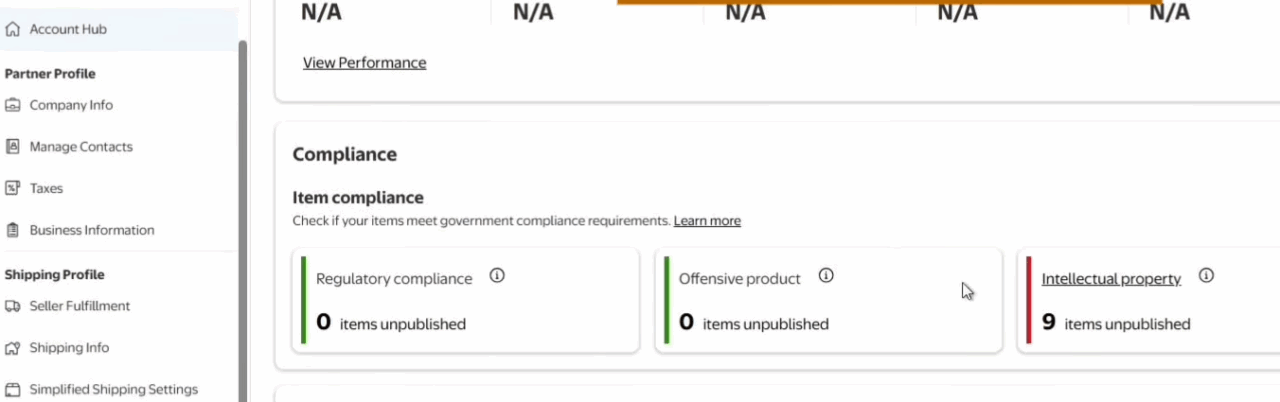Click the Simplified Shipping Settings box icon
Image resolution: width=1280 pixels, height=402 pixels.
pyautogui.click(x=13, y=390)
